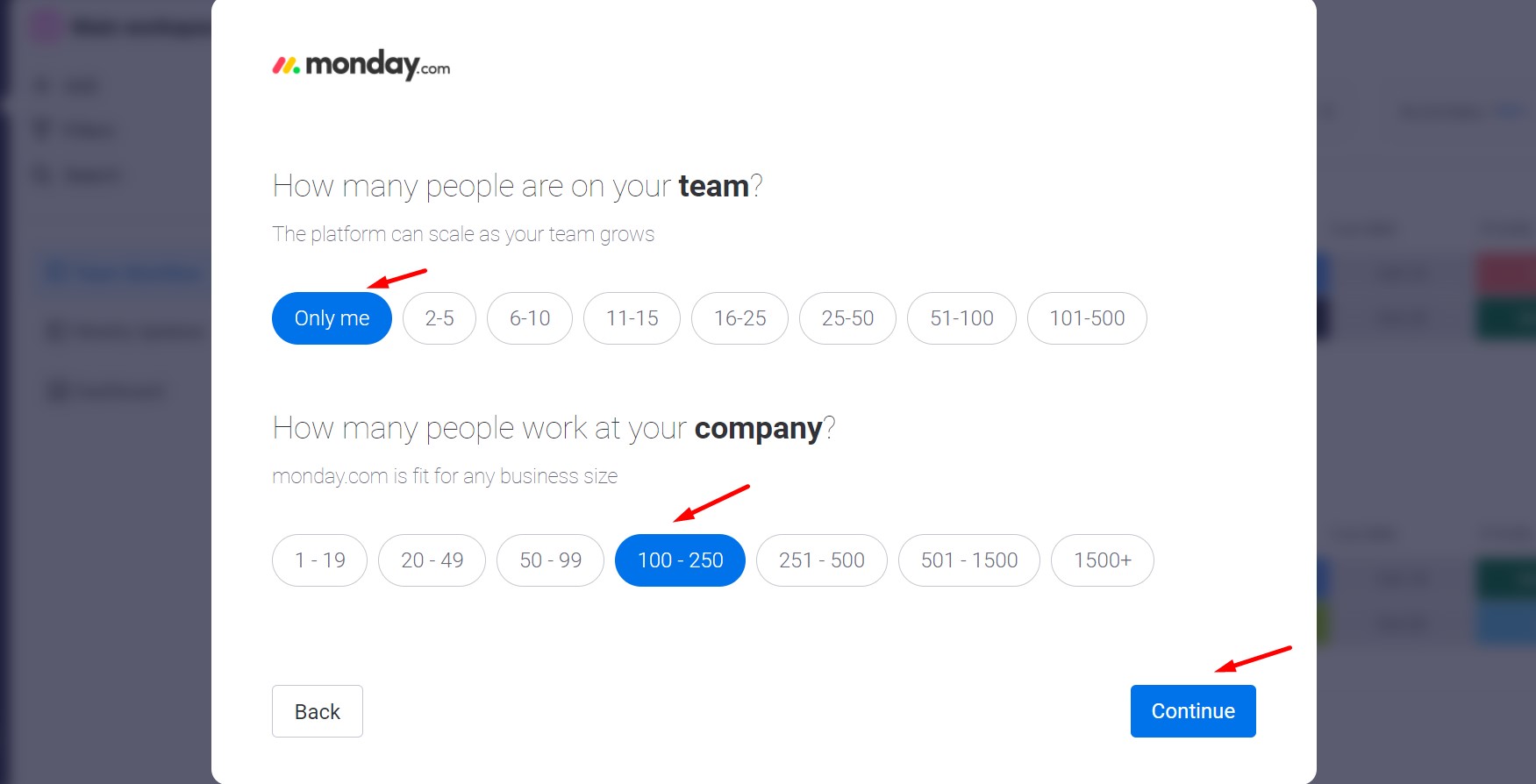Select team size 16-25
Viewport: 1536px width, 784px height.
point(739,318)
